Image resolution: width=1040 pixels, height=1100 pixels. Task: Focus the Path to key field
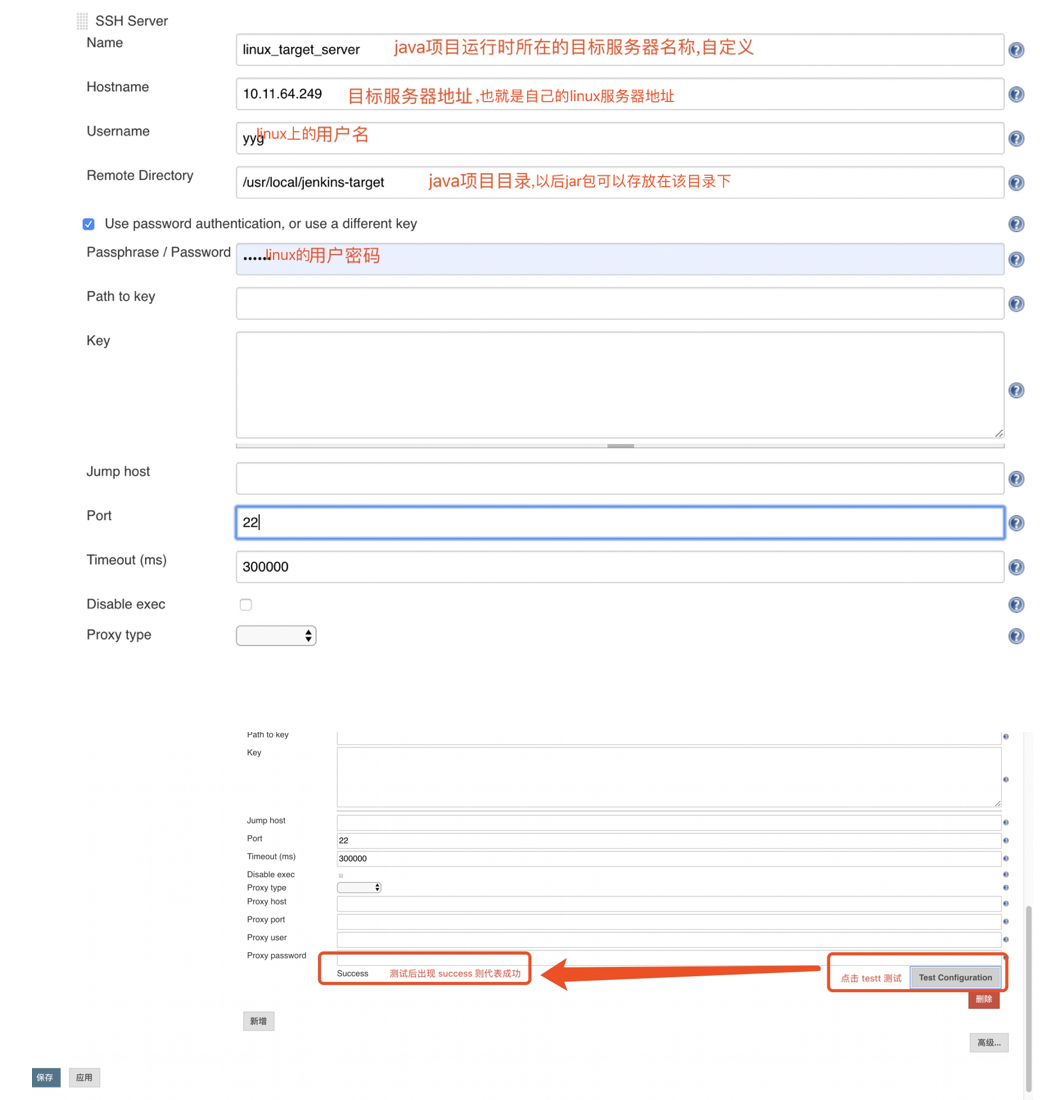pos(620,304)
